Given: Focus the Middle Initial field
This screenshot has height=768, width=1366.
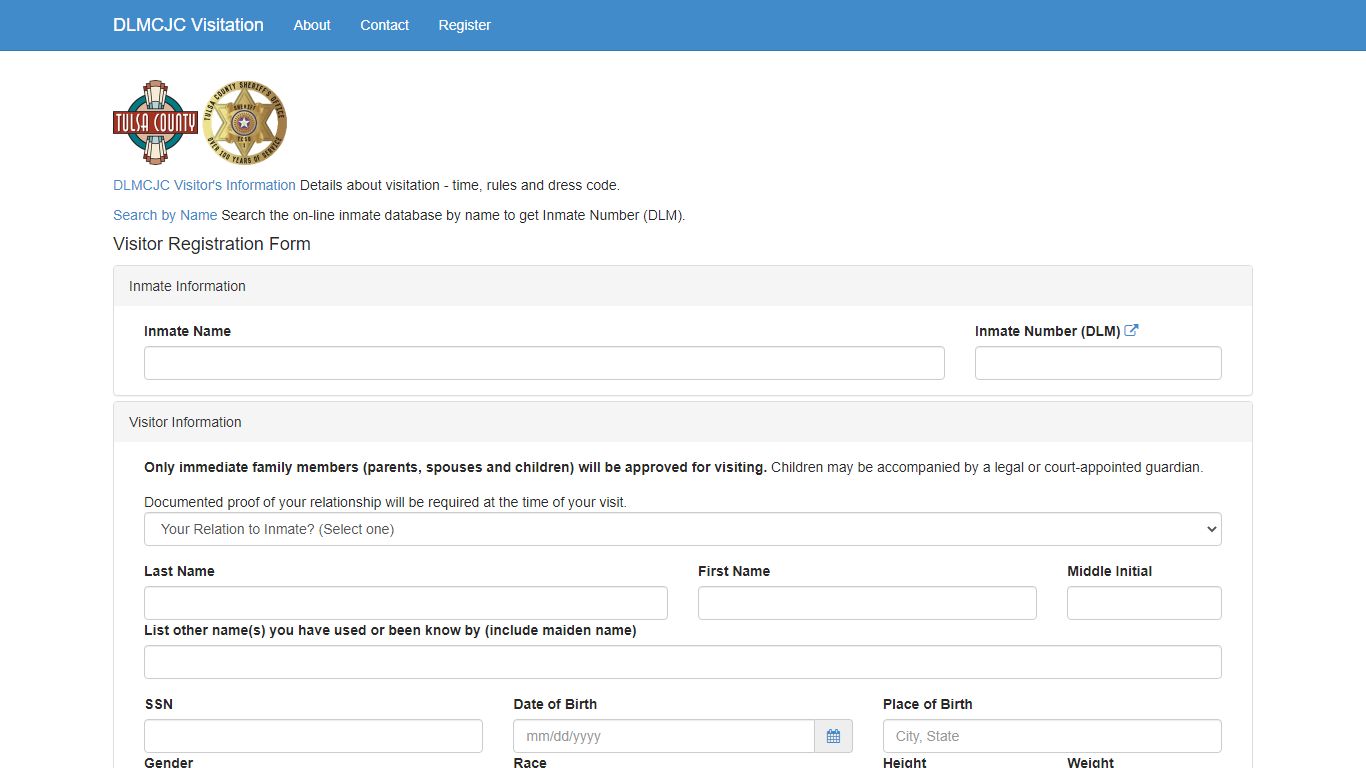Looking at the screenshot, I should (1143, 603).
